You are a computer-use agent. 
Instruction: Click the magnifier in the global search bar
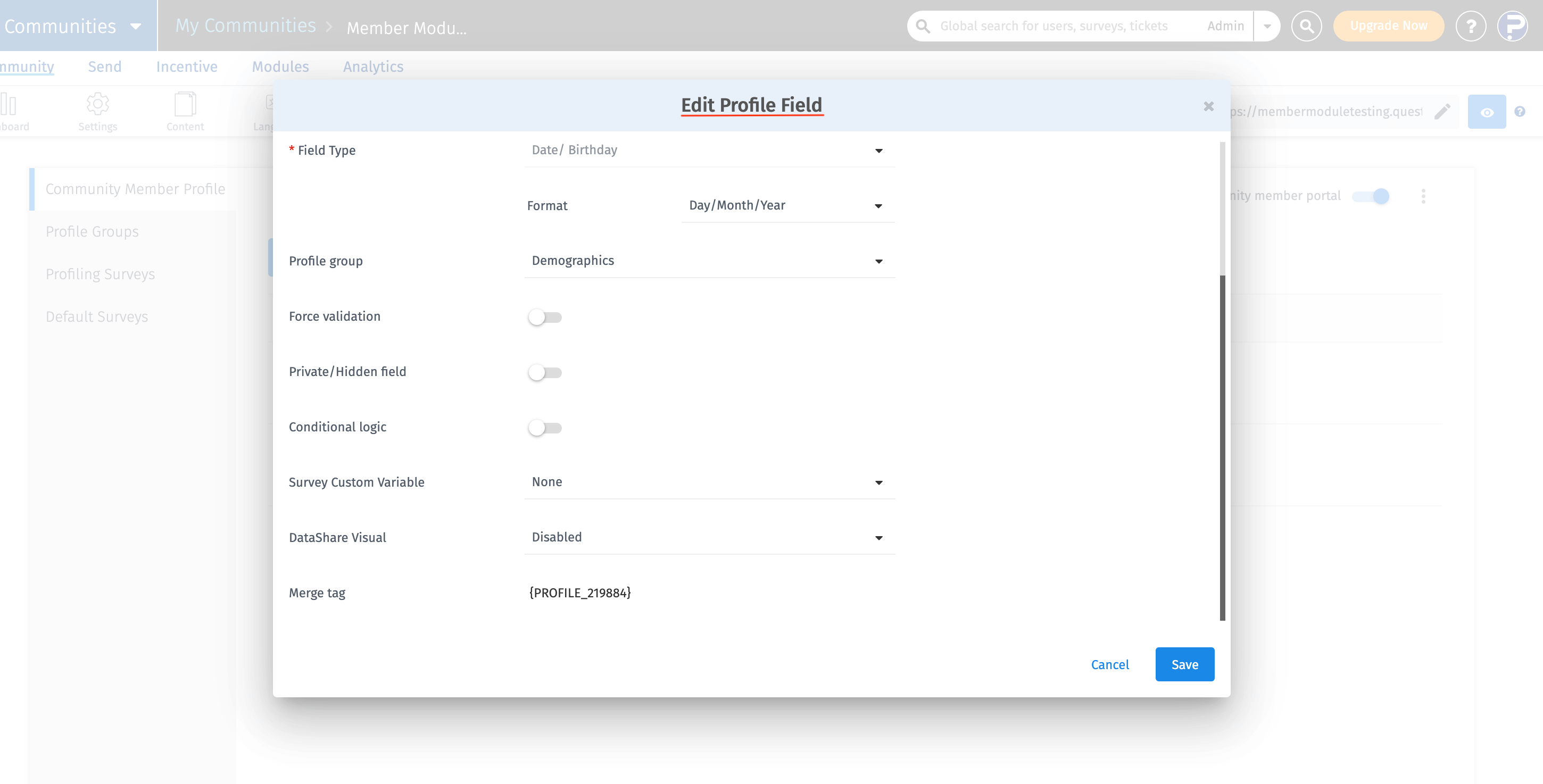pyautogui.click(x=923, y=26)
